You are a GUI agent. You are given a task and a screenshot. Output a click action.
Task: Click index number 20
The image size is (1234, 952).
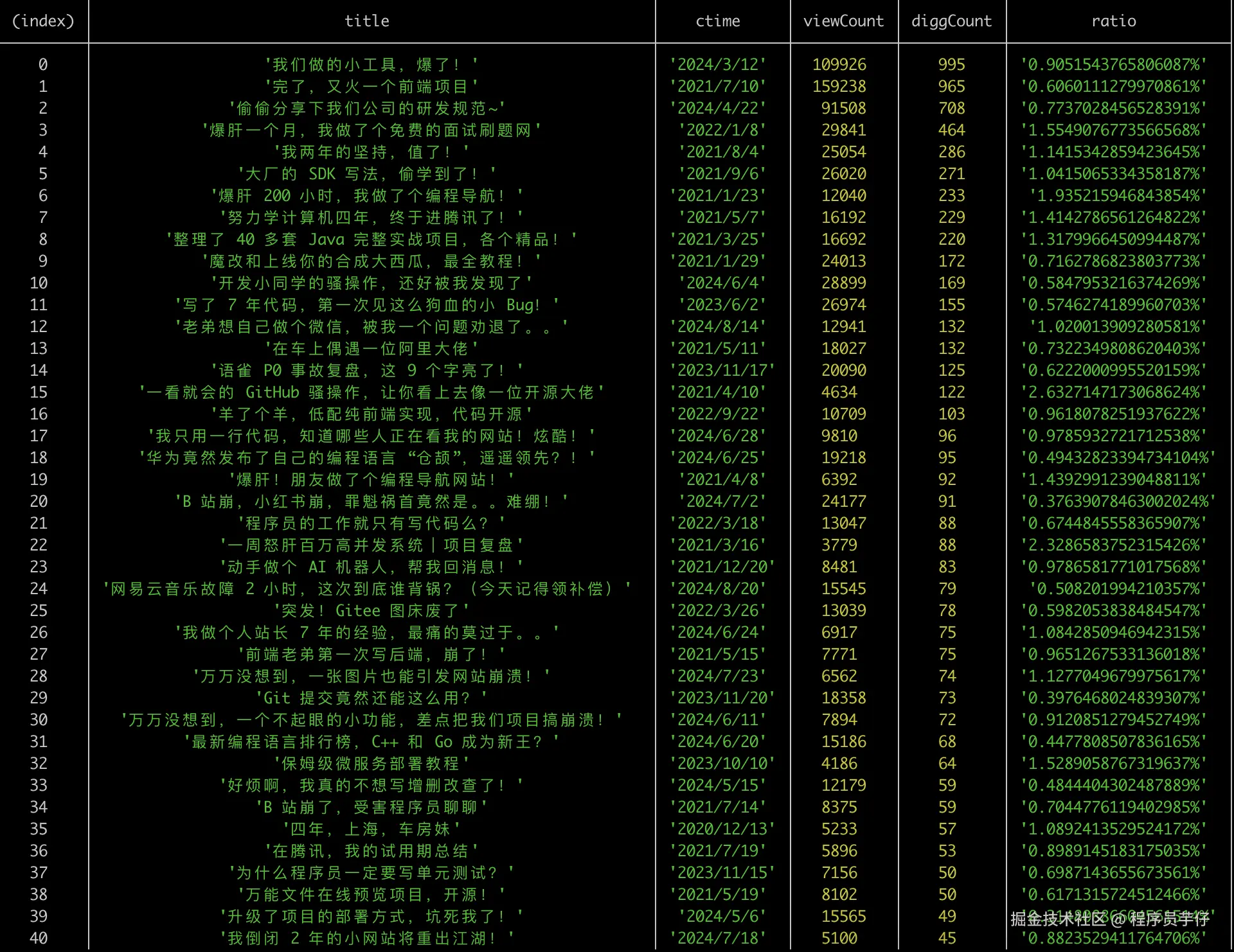click(39, 502)
